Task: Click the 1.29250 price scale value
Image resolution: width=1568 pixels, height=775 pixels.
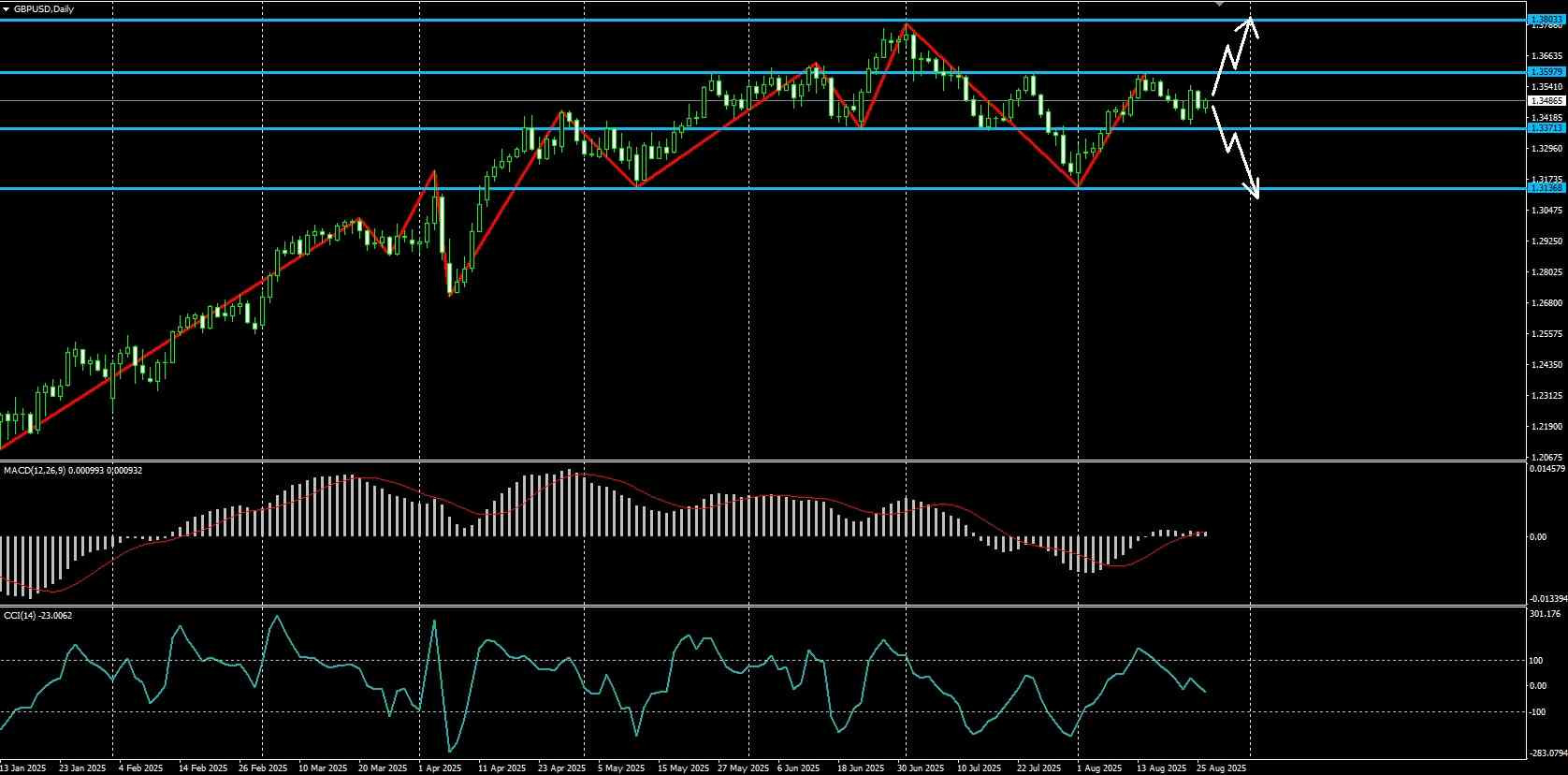Action: coord(1547,241)
